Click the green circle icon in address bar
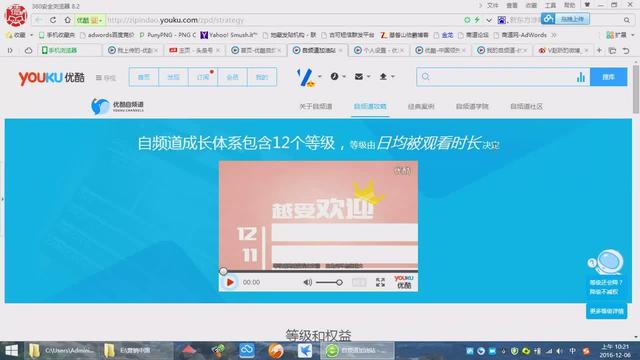The width and height of the screenshot is (640, 360). point(467,20)
